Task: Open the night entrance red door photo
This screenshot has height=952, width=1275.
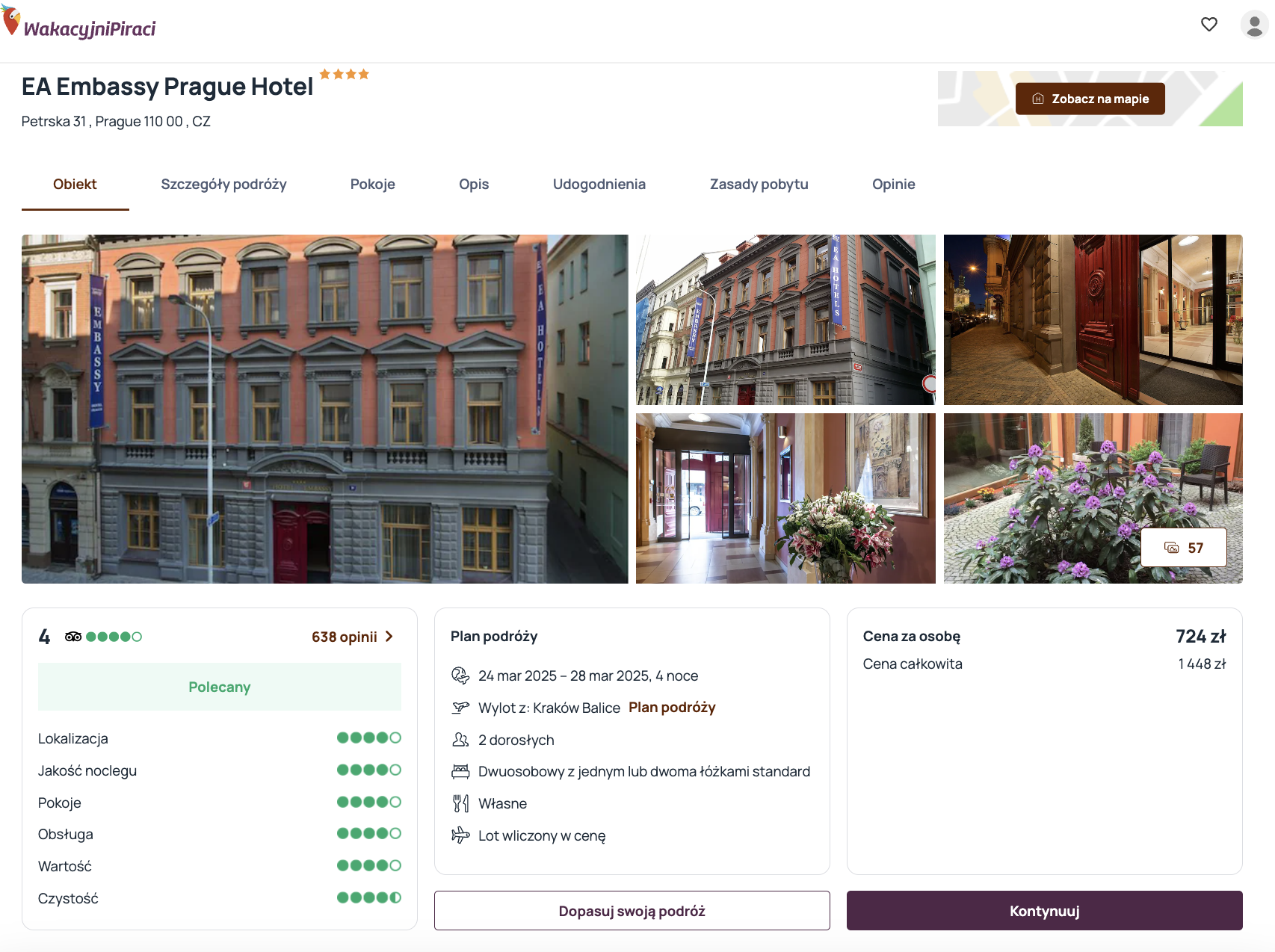Action: coord(1093,320)
